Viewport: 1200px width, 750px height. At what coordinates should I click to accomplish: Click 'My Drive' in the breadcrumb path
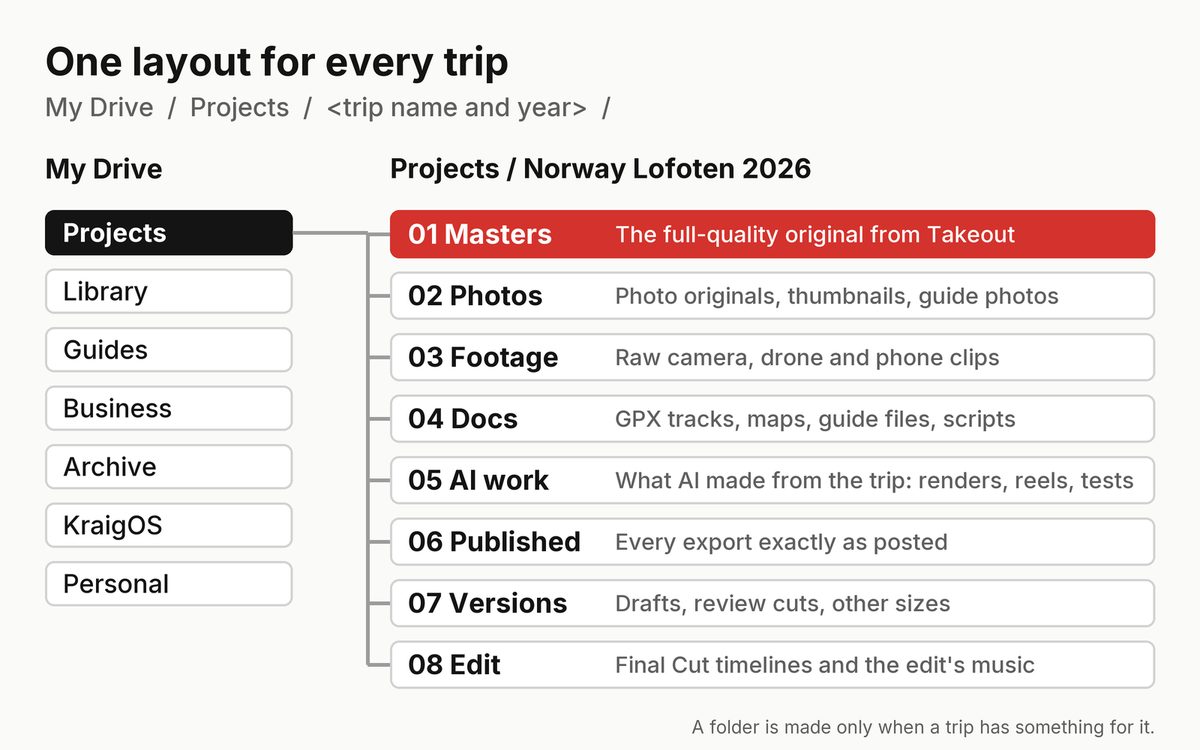pos(99,108)
